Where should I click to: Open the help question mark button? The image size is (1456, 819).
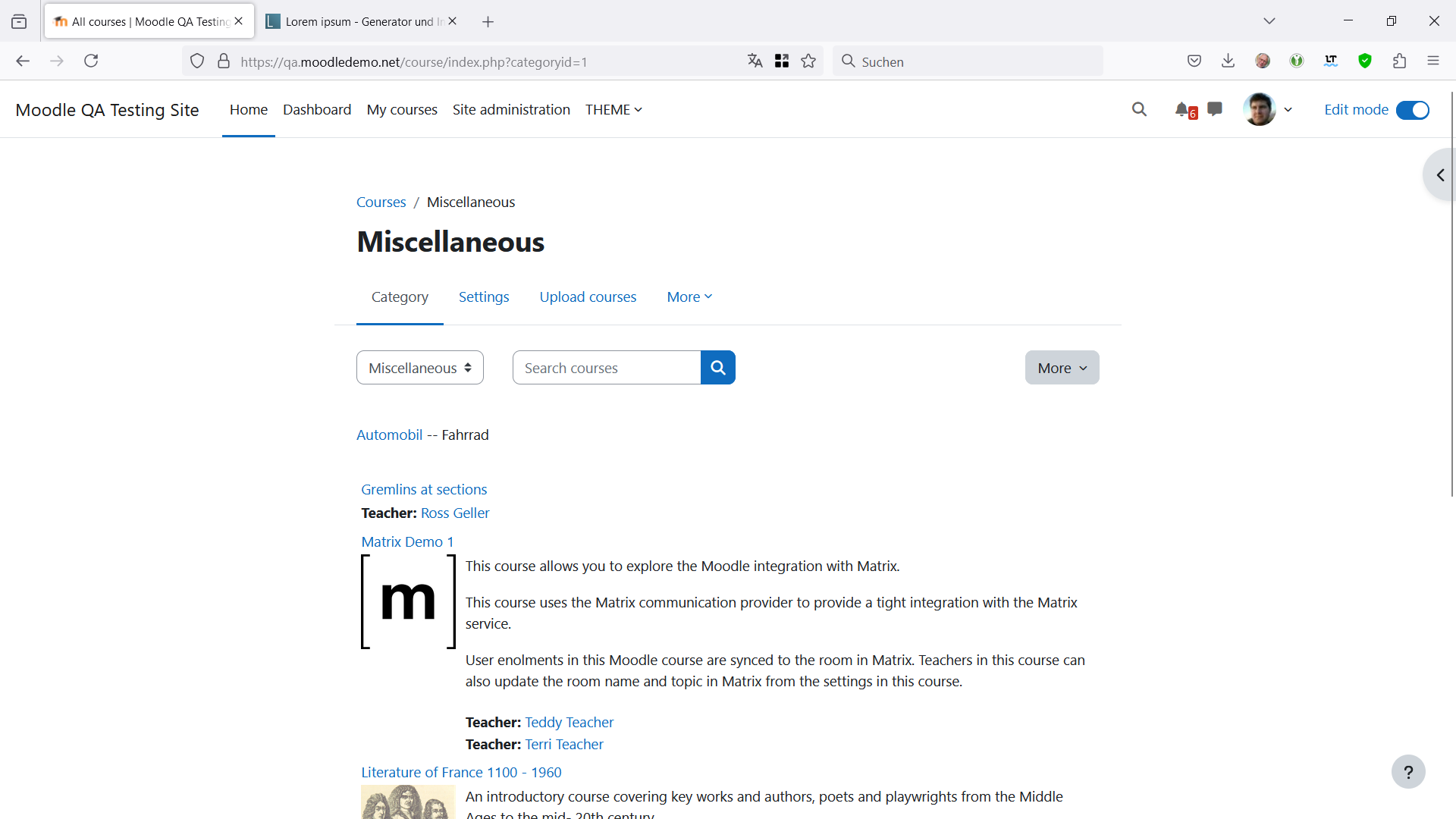click(1408, 772)
